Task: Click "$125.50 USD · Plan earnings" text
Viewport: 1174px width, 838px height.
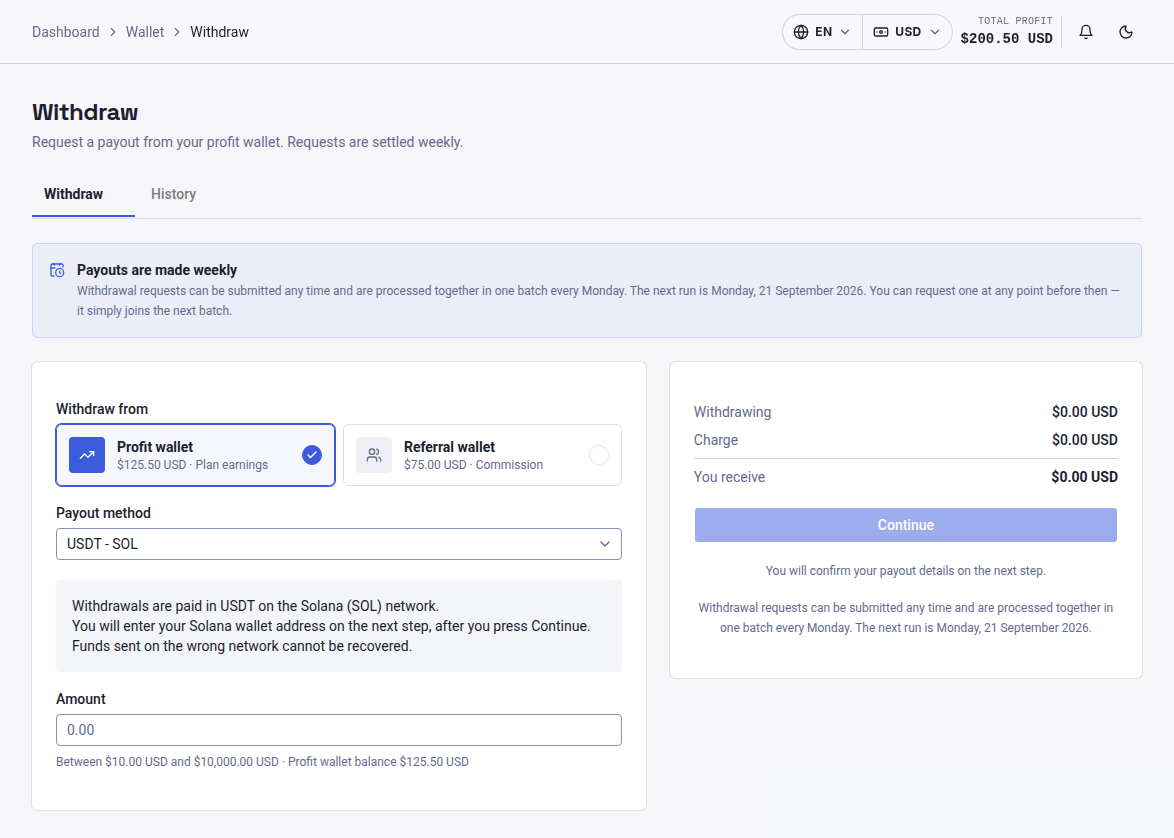Action: (x=192, y=465)
